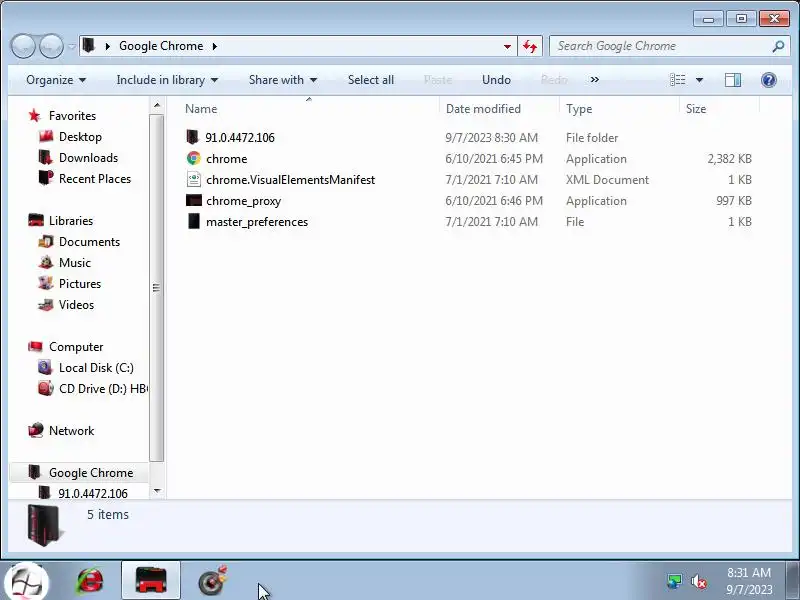Click the '997 KB' size of chrome_proxy

(734, 201)
